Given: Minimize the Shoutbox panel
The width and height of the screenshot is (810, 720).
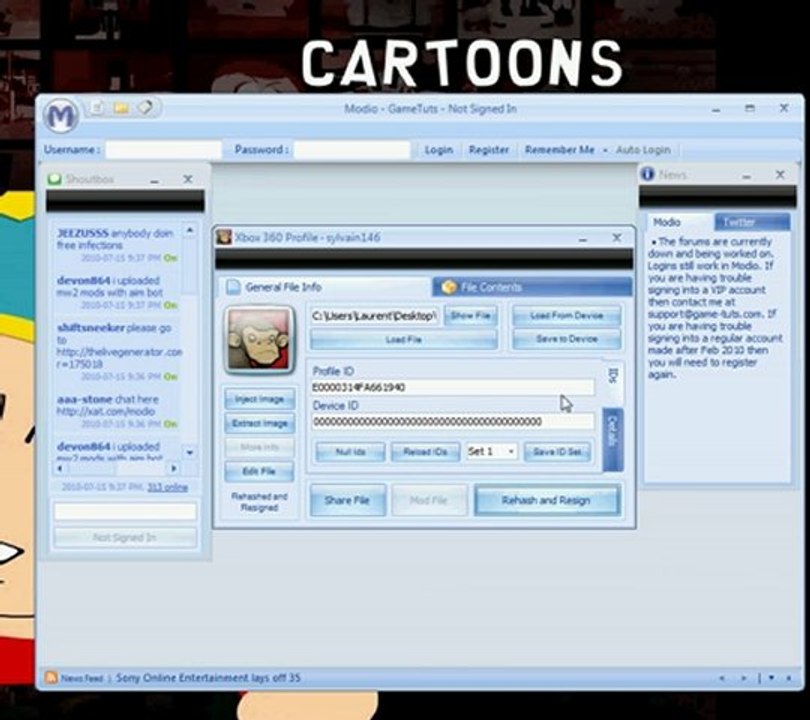Looking at the screenshot, I should [154, 180].
